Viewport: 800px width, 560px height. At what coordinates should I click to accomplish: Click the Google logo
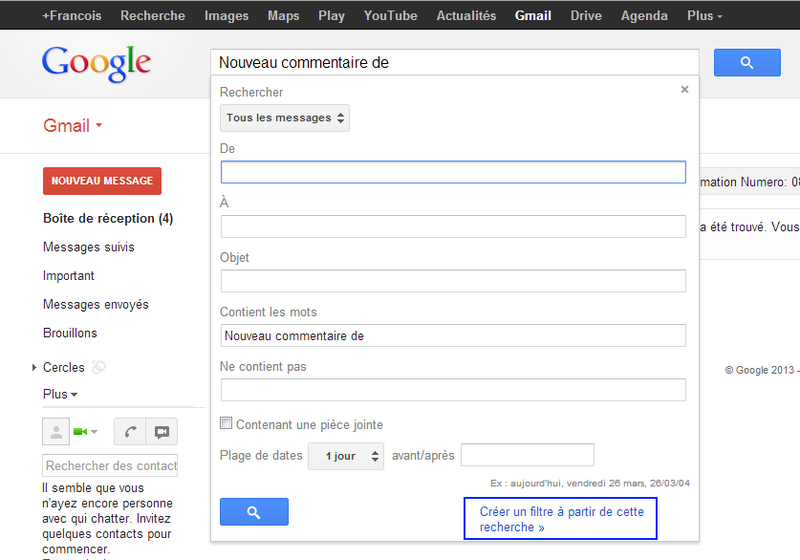coord(96,63)
